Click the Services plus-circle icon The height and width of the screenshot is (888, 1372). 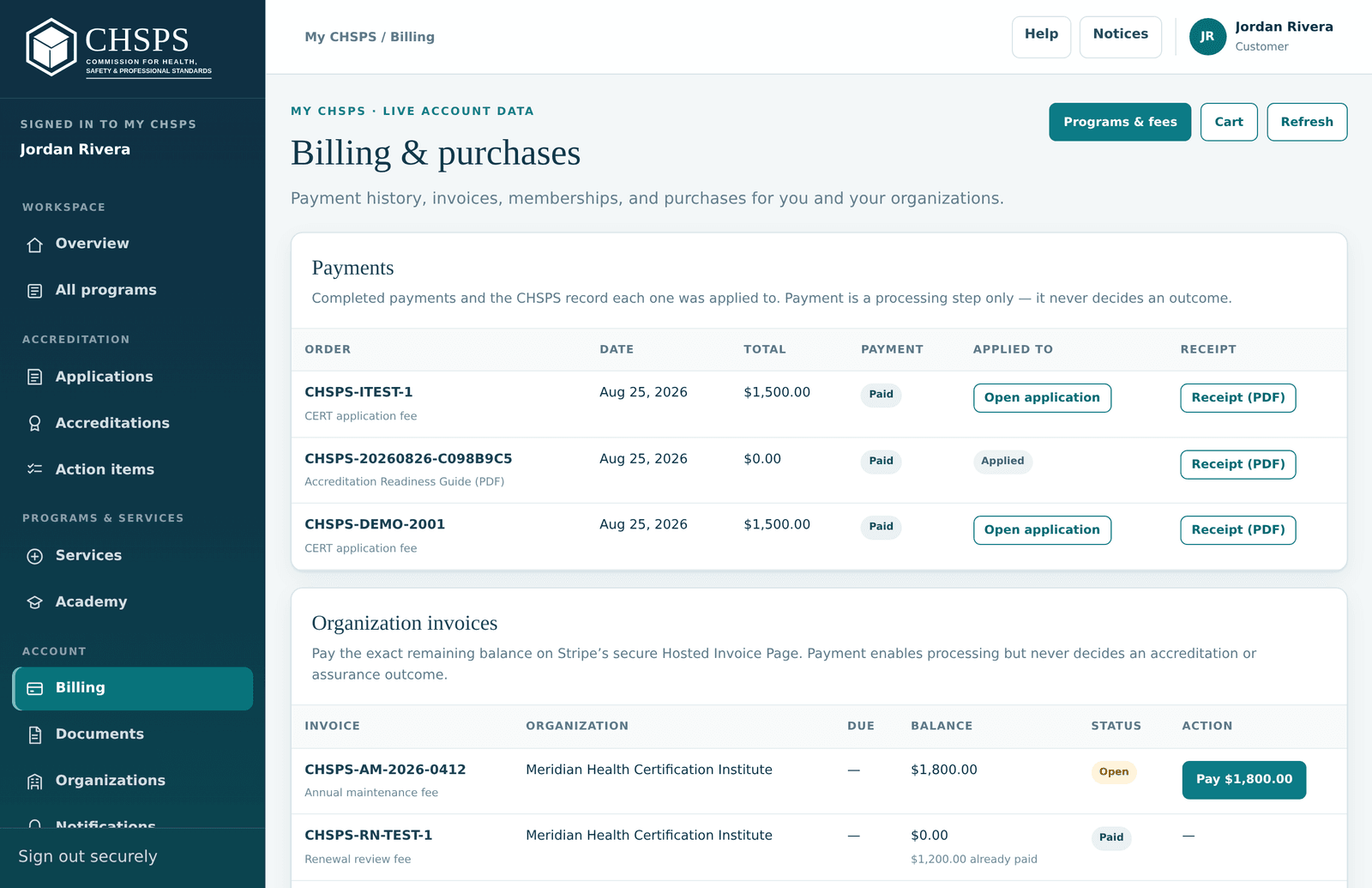pos(35,556)
